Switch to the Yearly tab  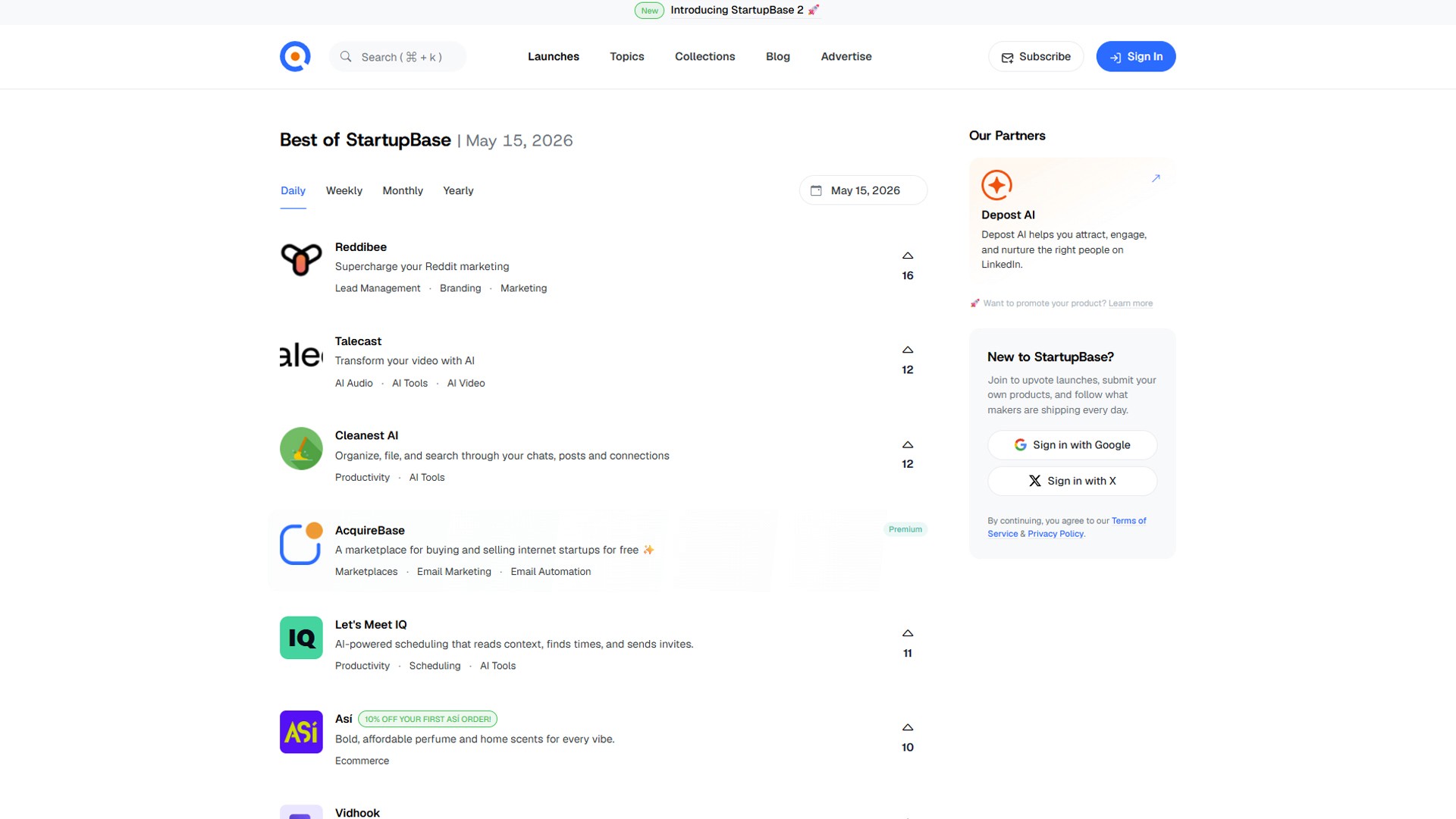tap(458, 190)
